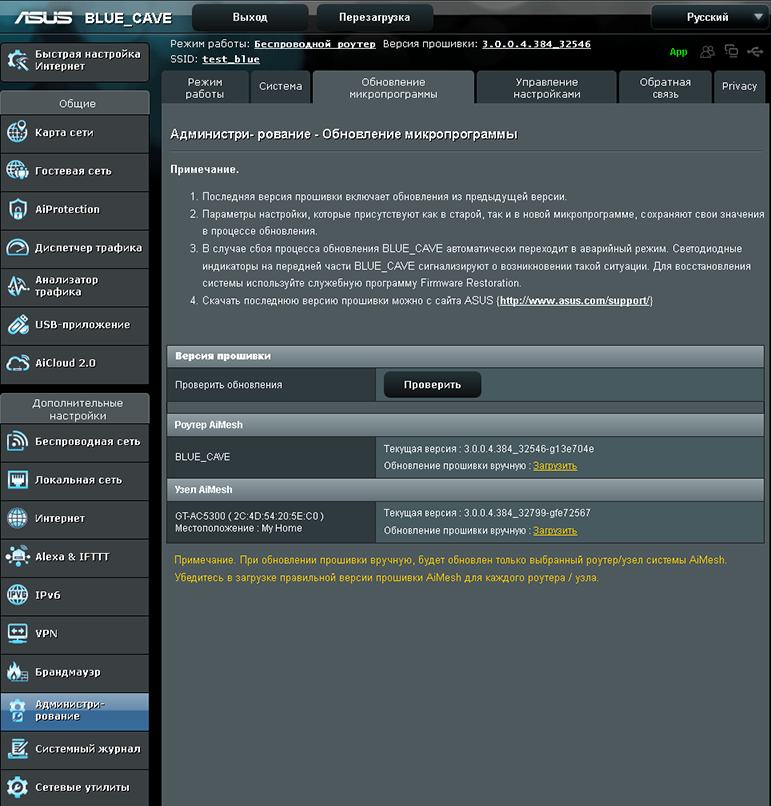Viewport: 771px width, 806px height.
Task: Click Загрузить link for BLUE_CAVE
Action: pos(555,466)
